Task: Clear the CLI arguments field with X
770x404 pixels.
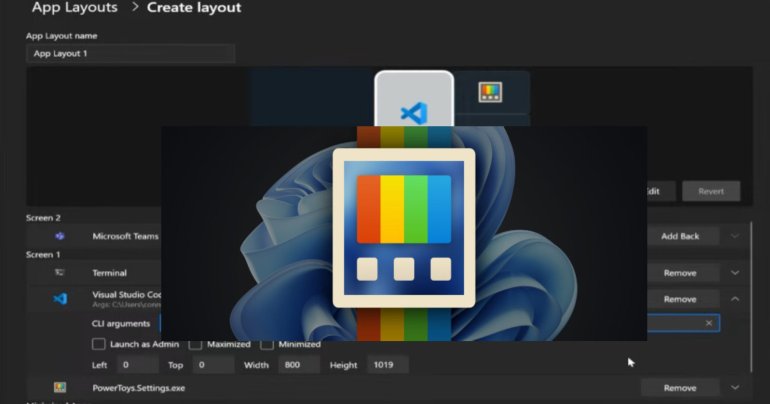Action: (709, 323)
